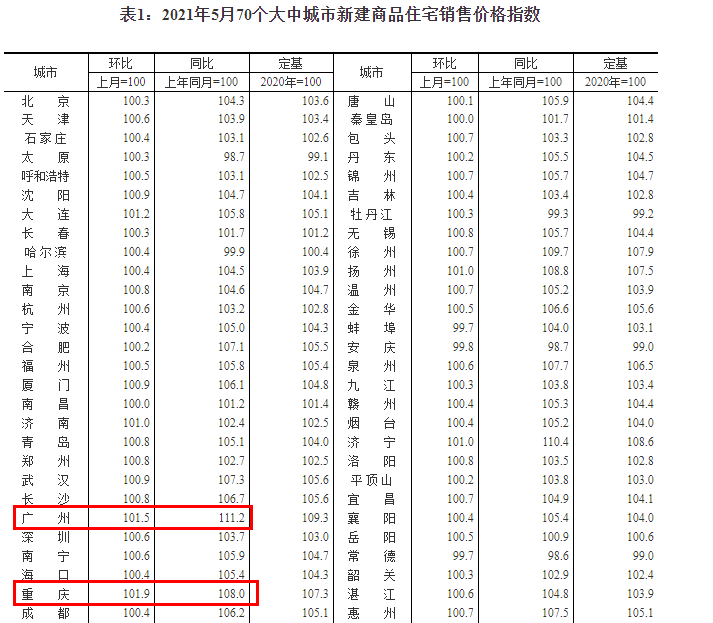Click the table title text about 2021年5月70个大中城市

click(330, 15)
